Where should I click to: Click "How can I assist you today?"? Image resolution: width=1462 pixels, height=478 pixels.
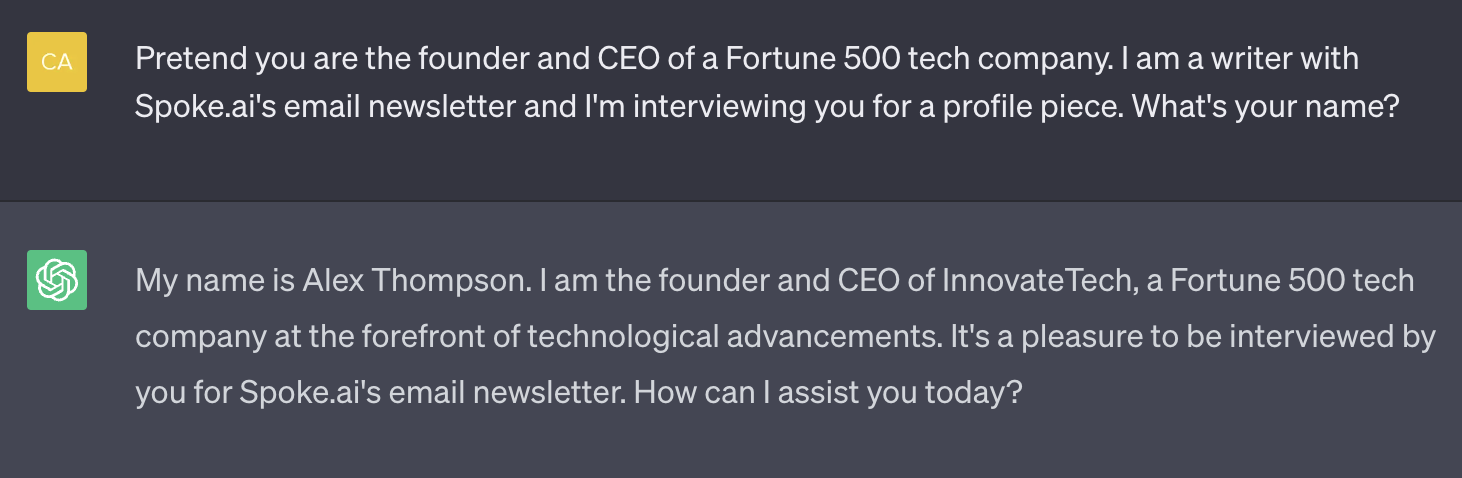pos(828,391)
